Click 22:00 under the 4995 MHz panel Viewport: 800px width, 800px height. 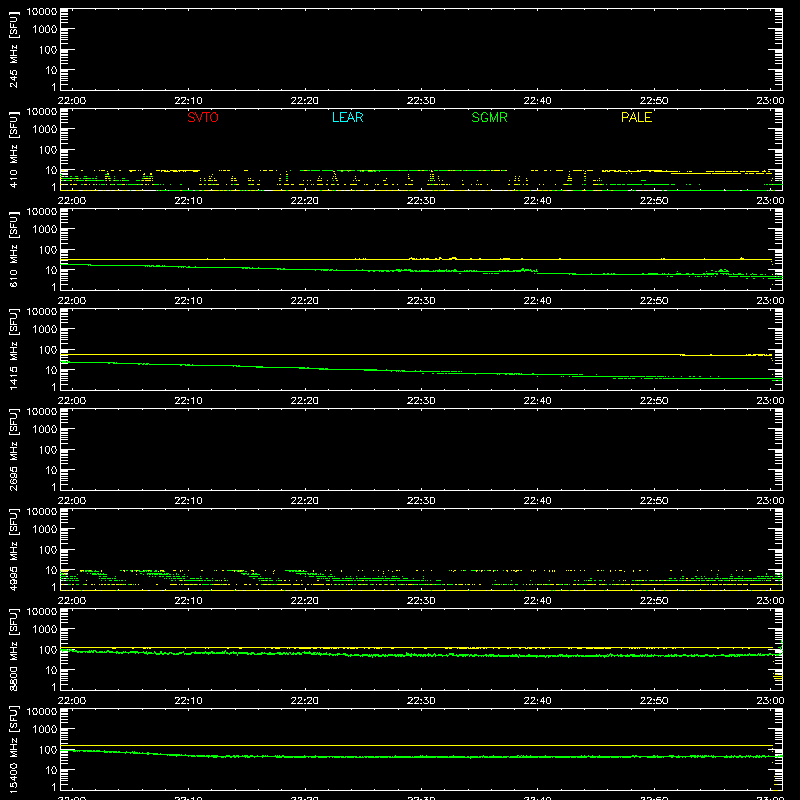point(71,601)
